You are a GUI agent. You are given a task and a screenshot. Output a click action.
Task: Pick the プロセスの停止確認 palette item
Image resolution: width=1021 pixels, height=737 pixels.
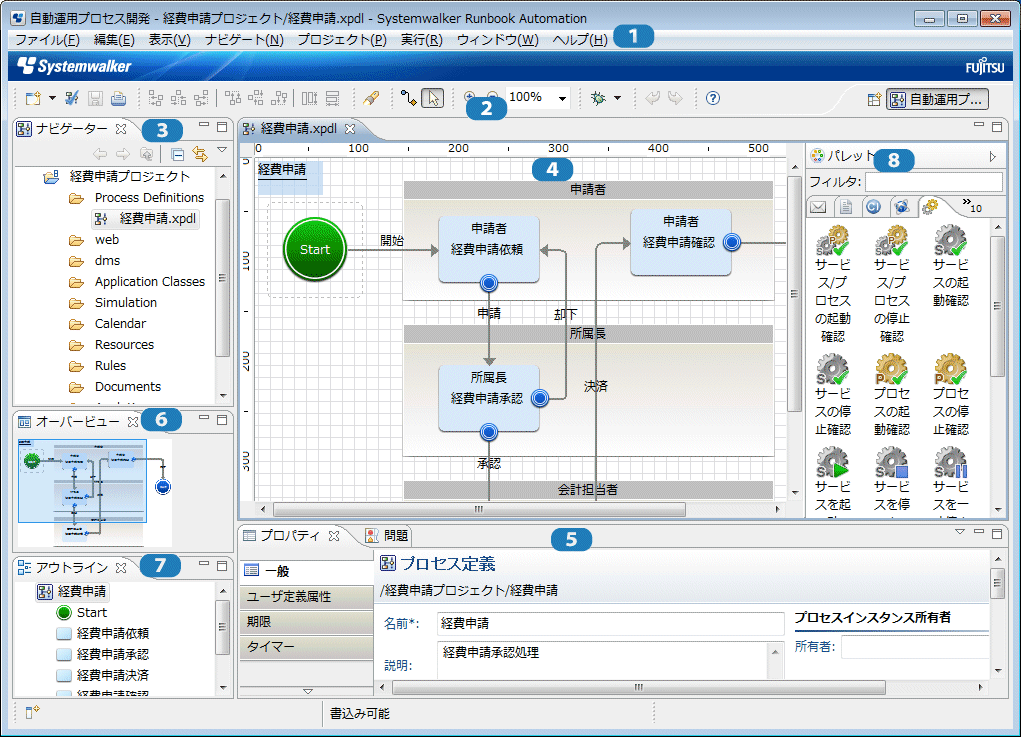pos(951,395)
